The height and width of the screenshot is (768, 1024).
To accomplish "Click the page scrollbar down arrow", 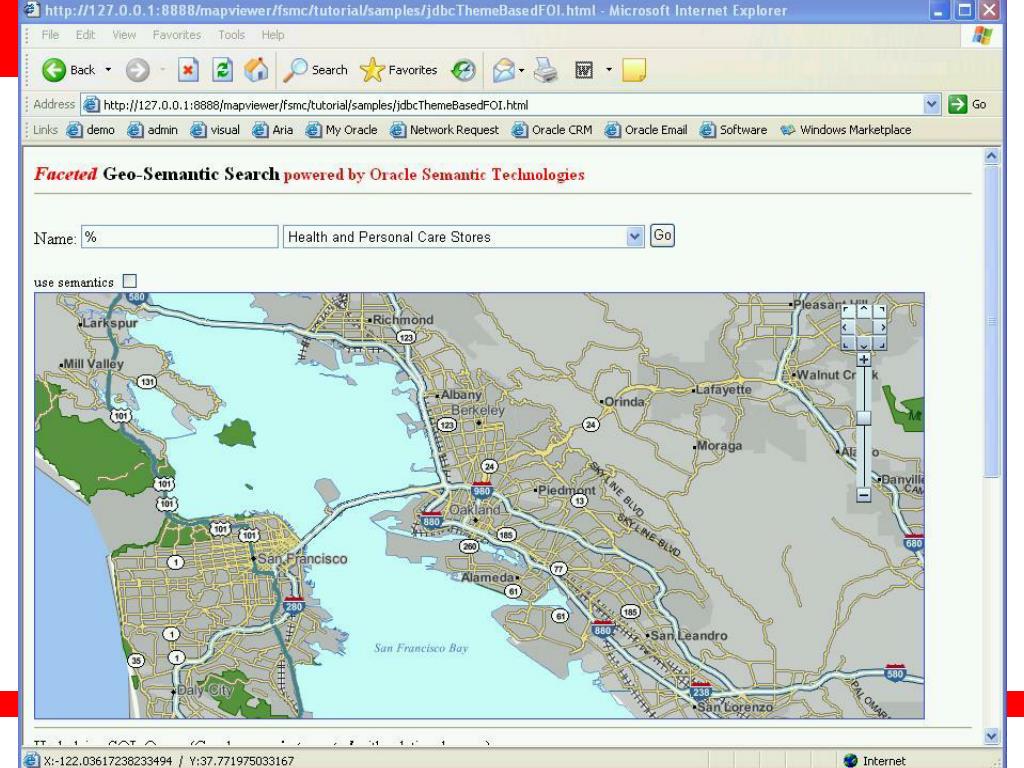I will point(991,736).
